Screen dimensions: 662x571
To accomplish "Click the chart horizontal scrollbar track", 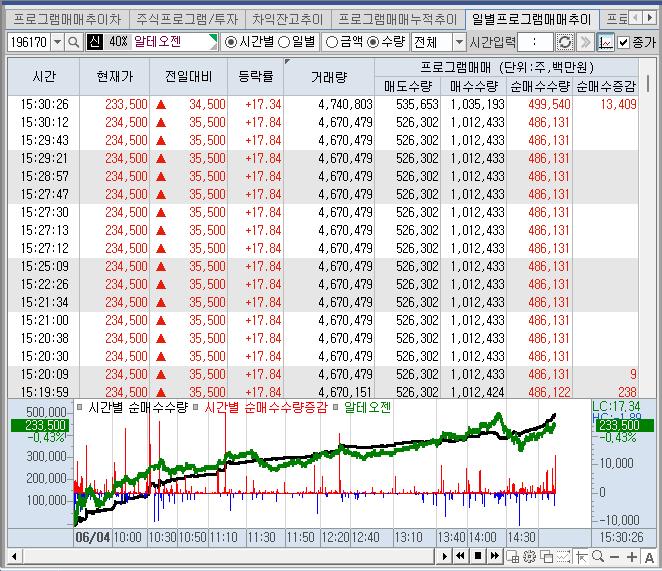I will 228,557.
